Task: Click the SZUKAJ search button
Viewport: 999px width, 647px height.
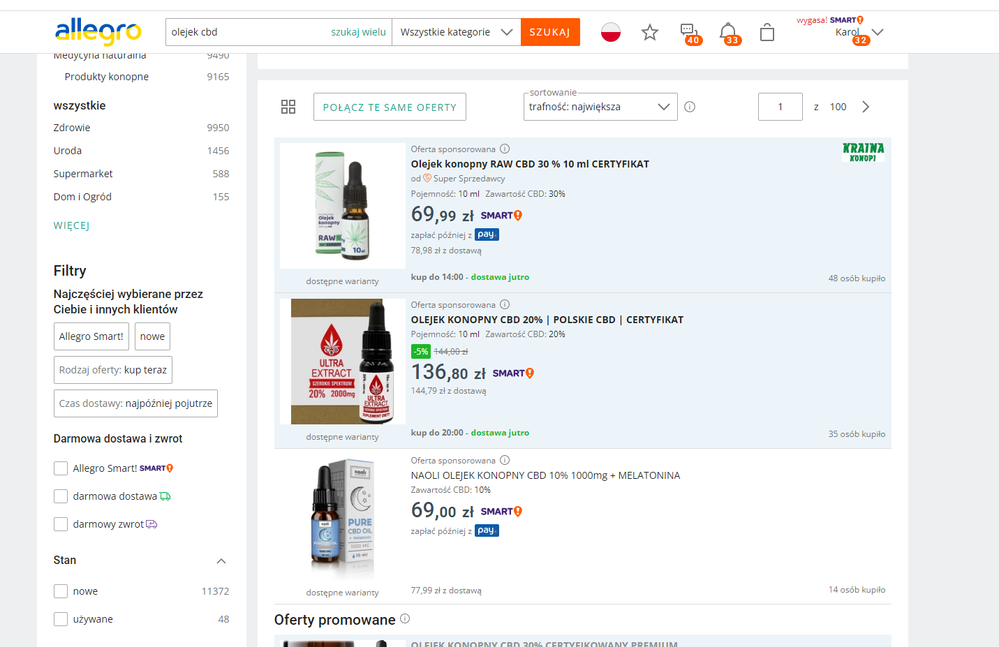Action: tap(550, 32)
